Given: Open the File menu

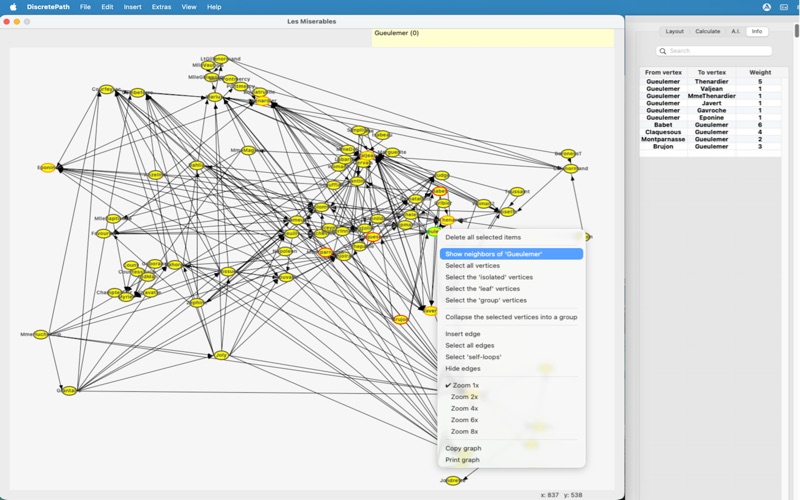Looking at the screenshot, I should (x=85, y=7).
